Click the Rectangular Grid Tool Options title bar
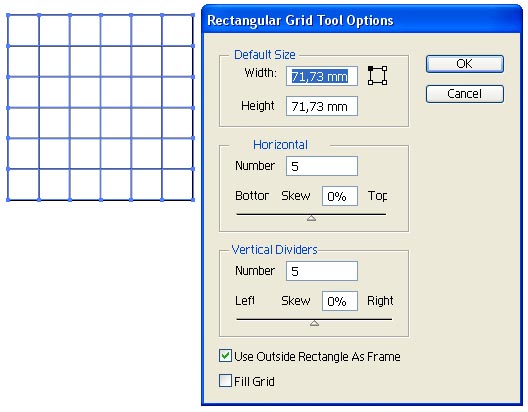The image size is (528, 412). 362,20
